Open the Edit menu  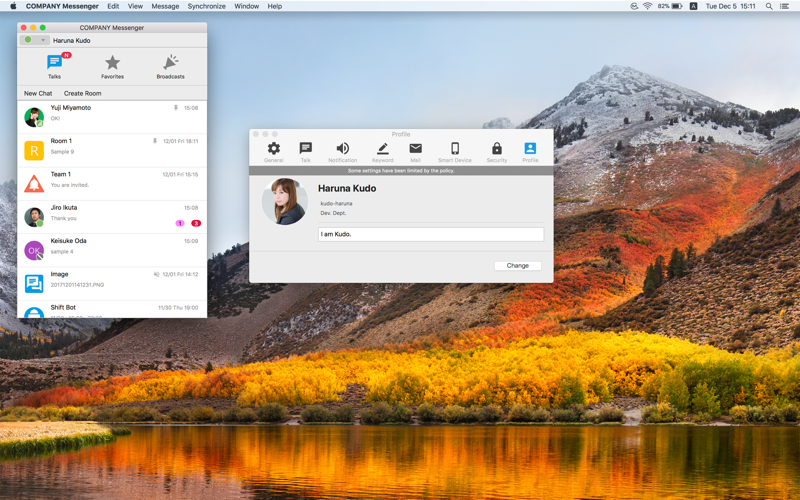pyautogui.click(x=113, y=6)
